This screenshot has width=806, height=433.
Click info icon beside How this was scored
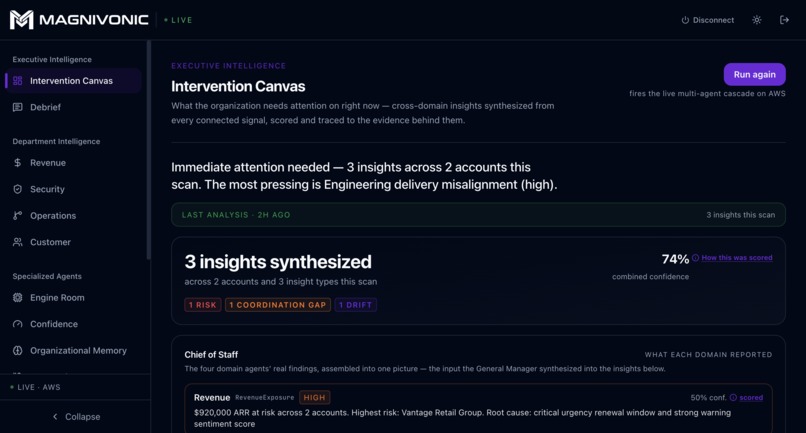tap(695, 258)
